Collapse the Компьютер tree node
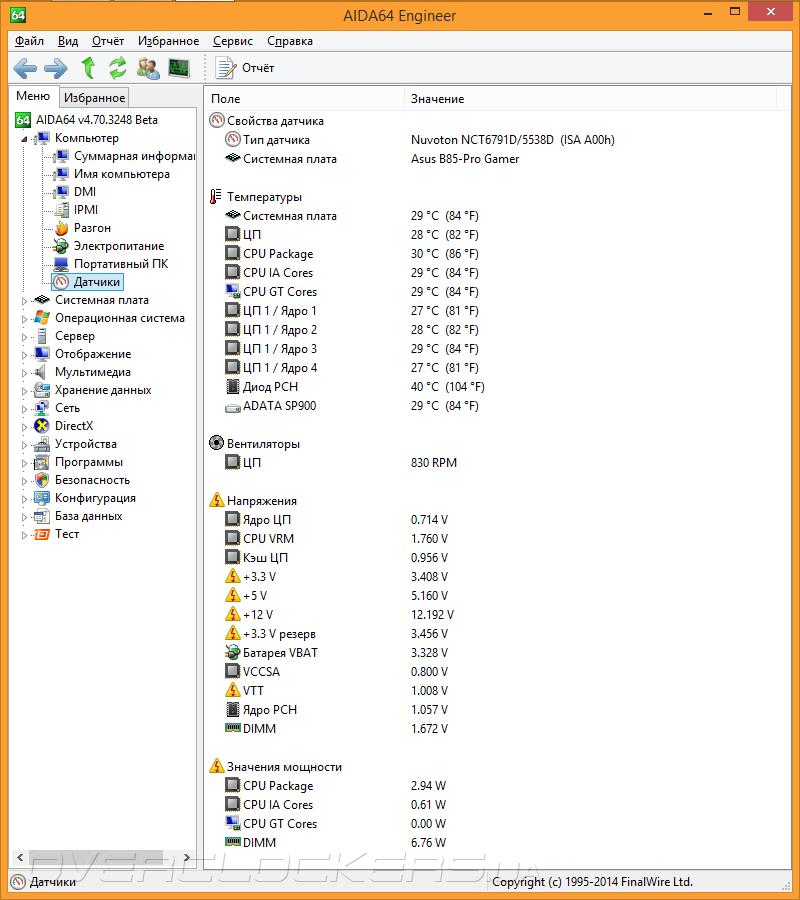Image resolution: width=800 pixels, height=900 pixels. pyautogui.click(x=24, y=139)
